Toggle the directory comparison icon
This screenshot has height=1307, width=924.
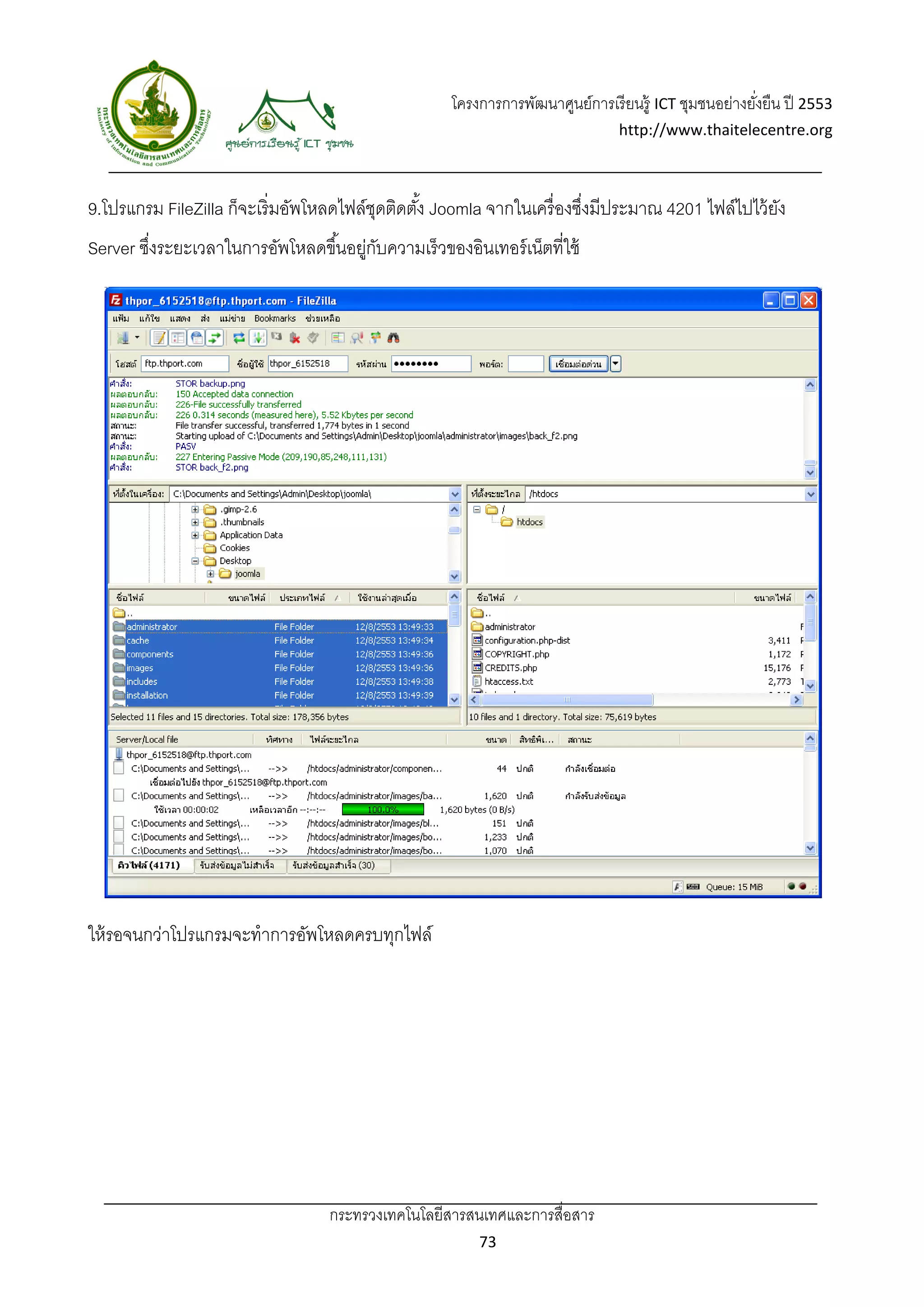pos(356,338)
